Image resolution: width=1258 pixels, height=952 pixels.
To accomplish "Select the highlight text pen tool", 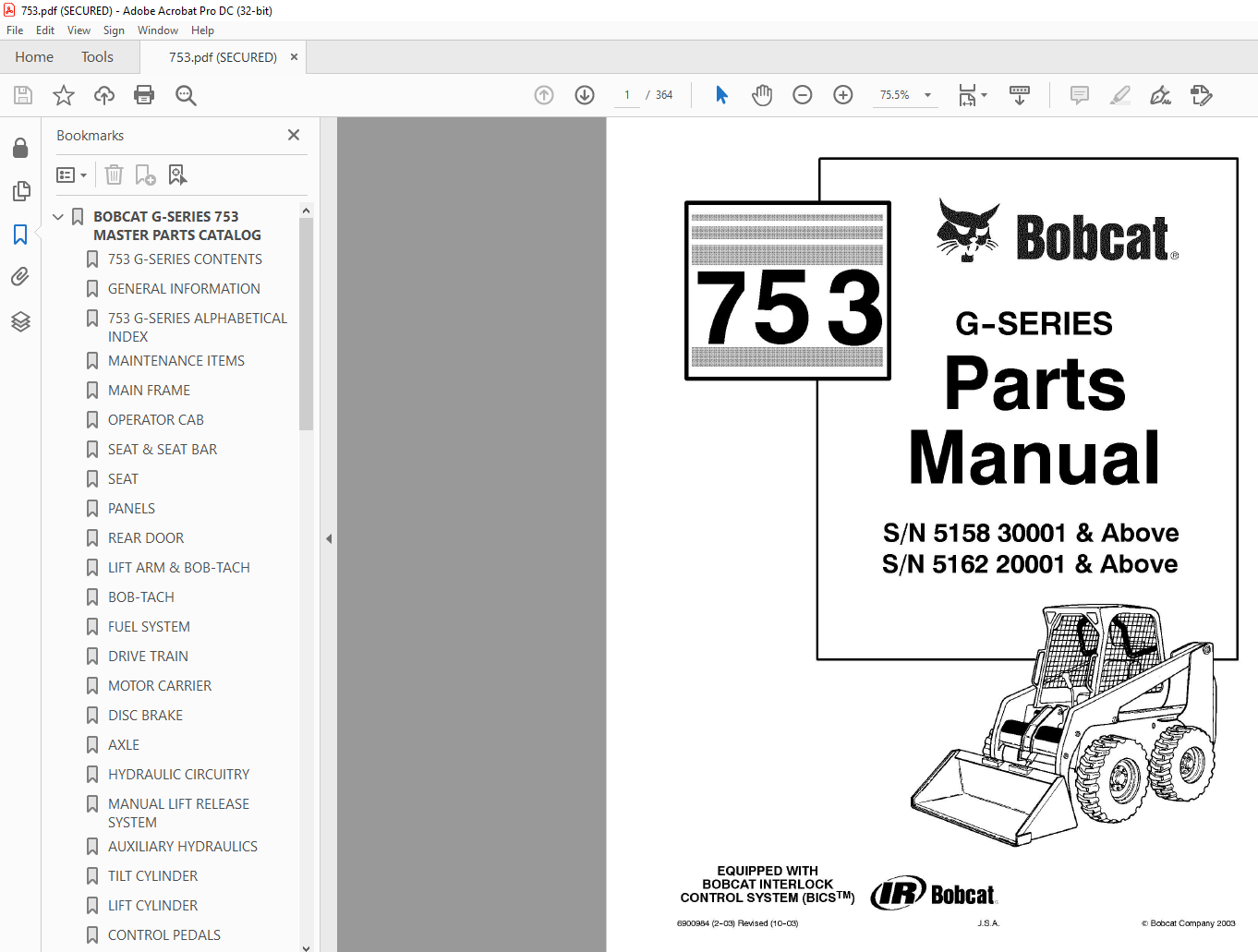I will [1119, 95].
